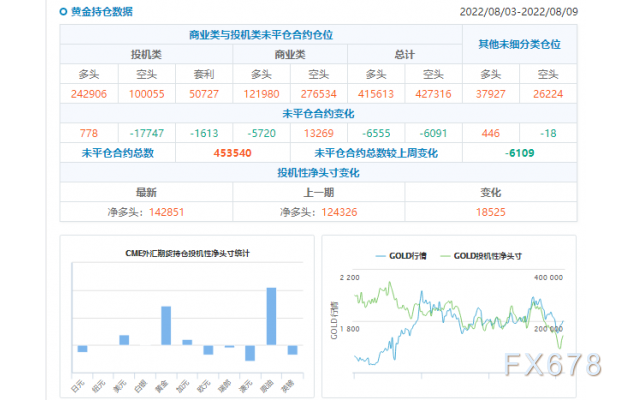This screenshot has height=400, width=632.
Task: Click the 纽元 axis label
Action: pos(99,386)
